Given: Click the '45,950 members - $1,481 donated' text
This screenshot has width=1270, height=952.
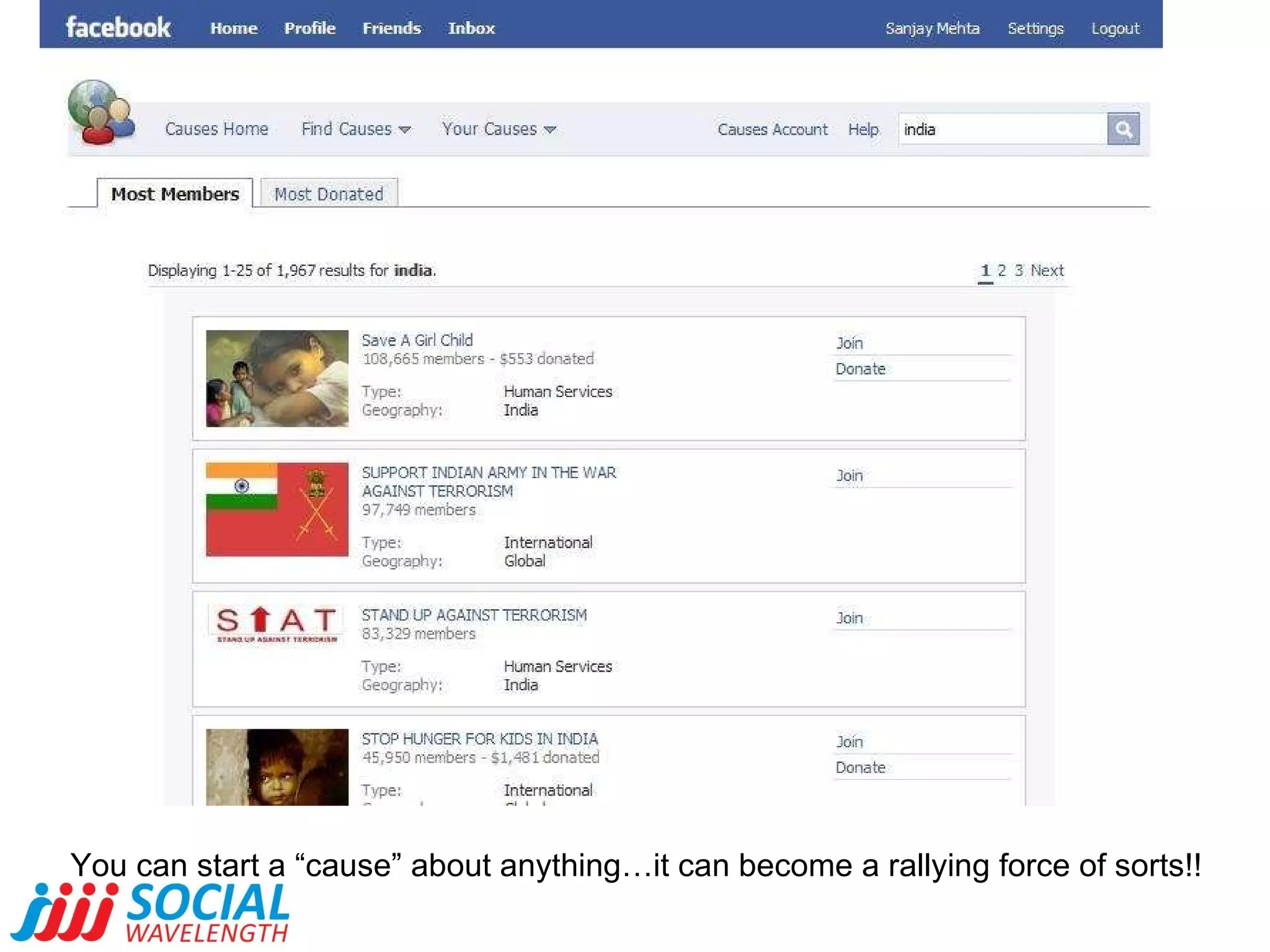Looking at the screenshot, I should 481,758.
